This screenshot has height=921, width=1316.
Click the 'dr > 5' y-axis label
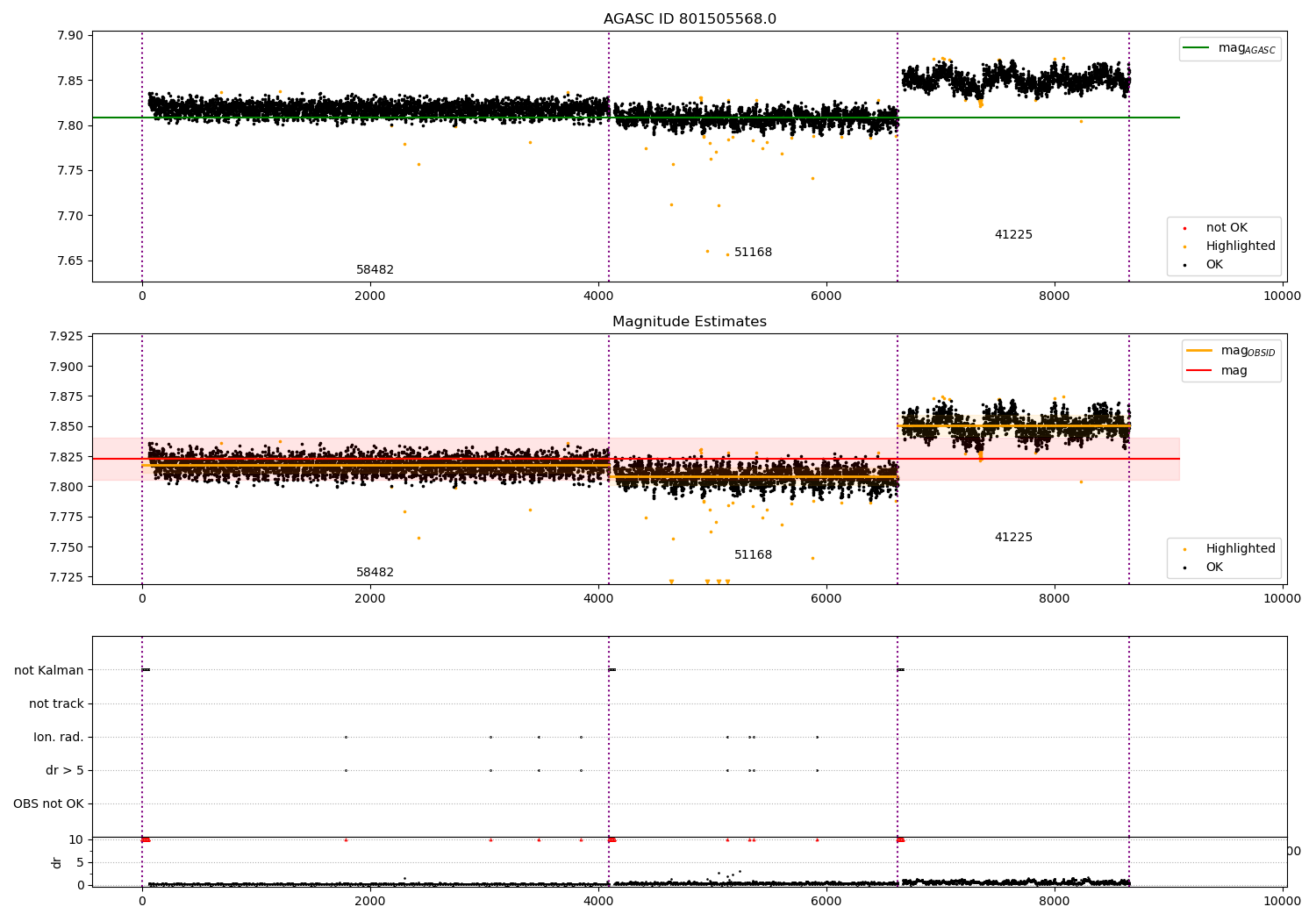[65, 770]
